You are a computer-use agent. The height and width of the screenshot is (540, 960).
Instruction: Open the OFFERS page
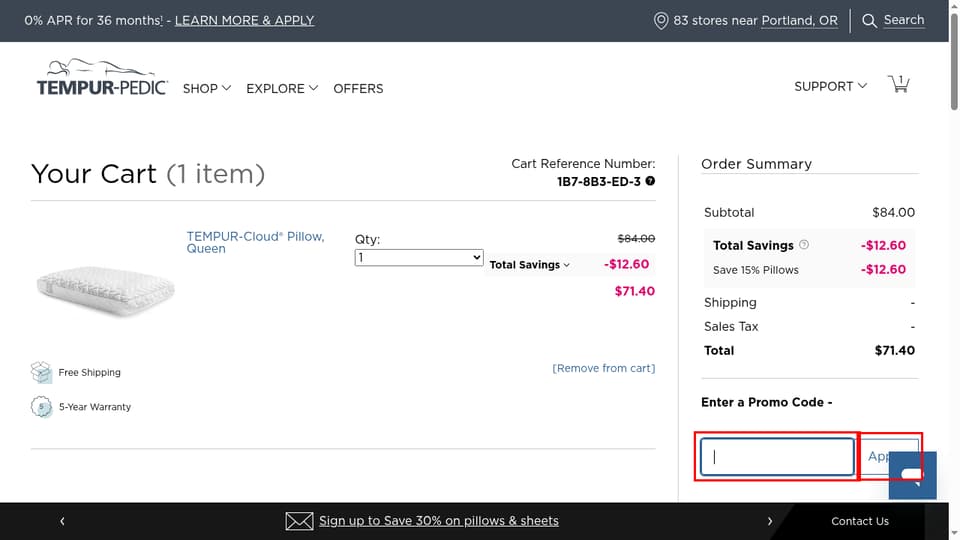(x=358, y=88)
